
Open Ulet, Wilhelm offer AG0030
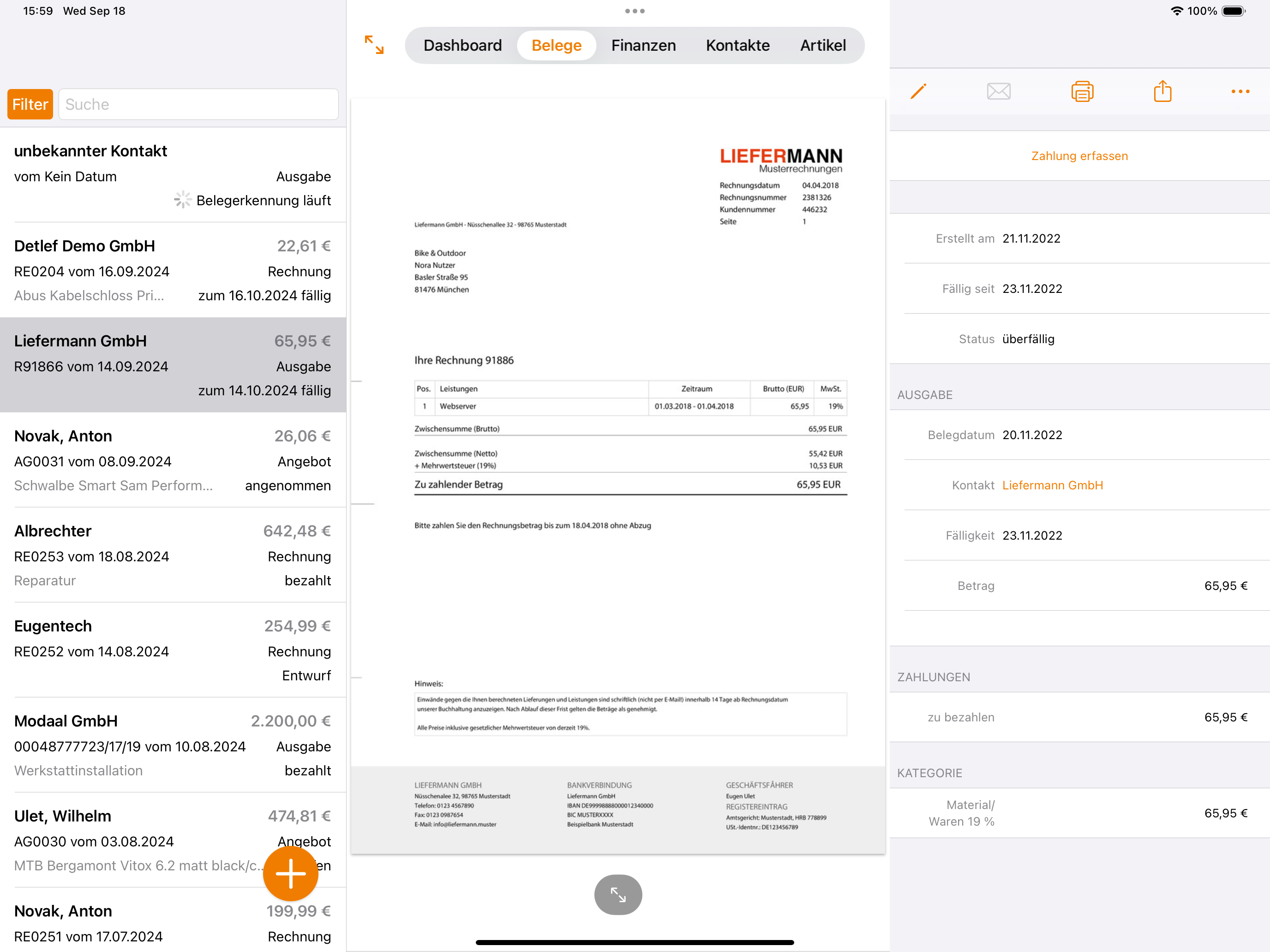coord(173,839)
